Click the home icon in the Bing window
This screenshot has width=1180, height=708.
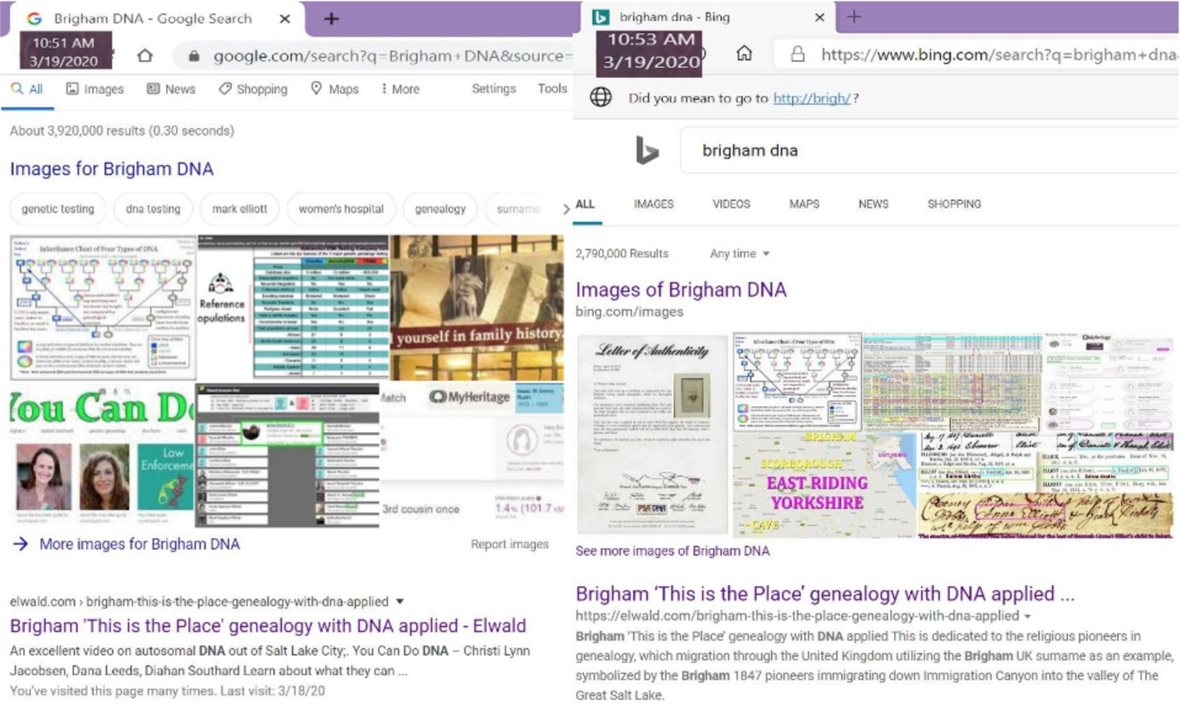744,54
